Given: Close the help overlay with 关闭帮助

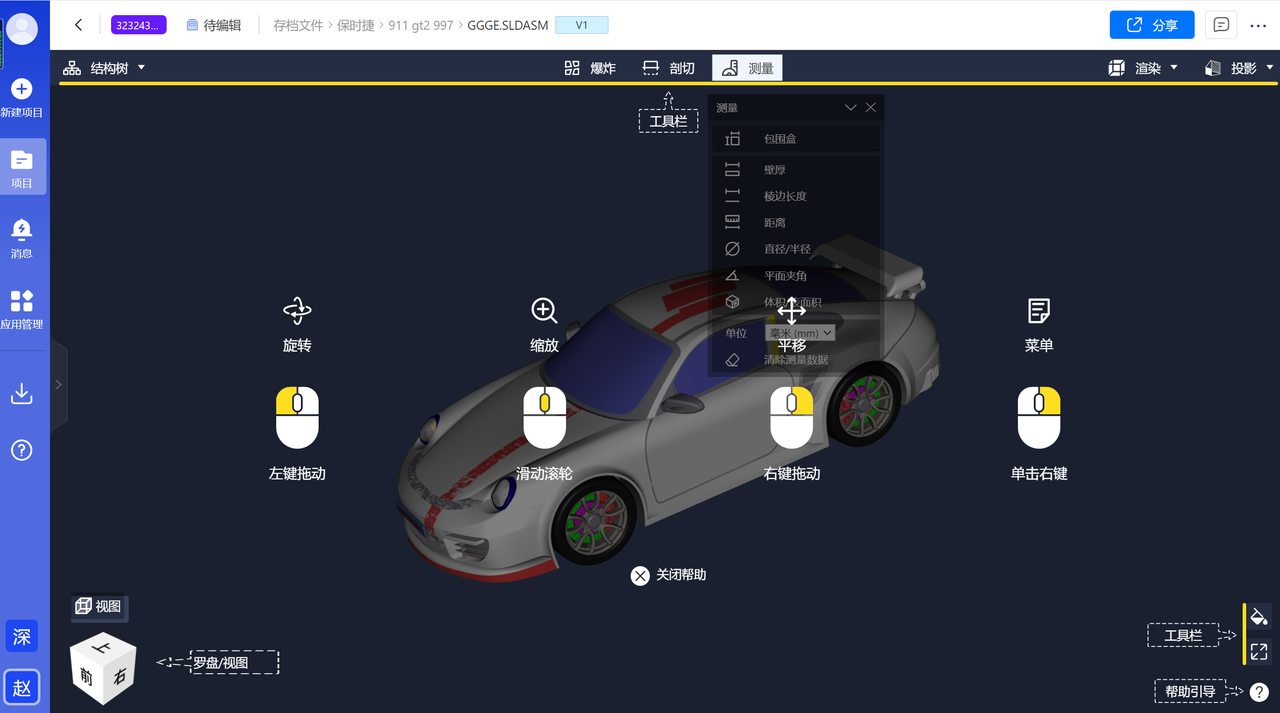Looking at the screenshot, I should (668, 575).
